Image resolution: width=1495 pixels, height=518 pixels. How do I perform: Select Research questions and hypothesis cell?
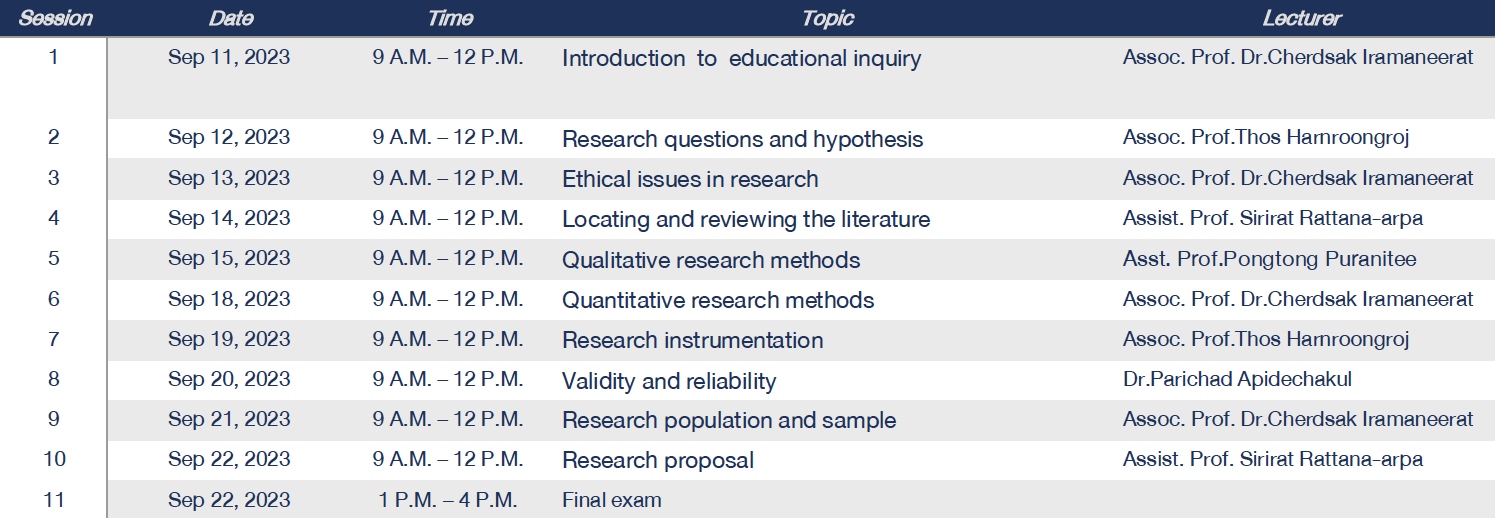tap(742, 139)
